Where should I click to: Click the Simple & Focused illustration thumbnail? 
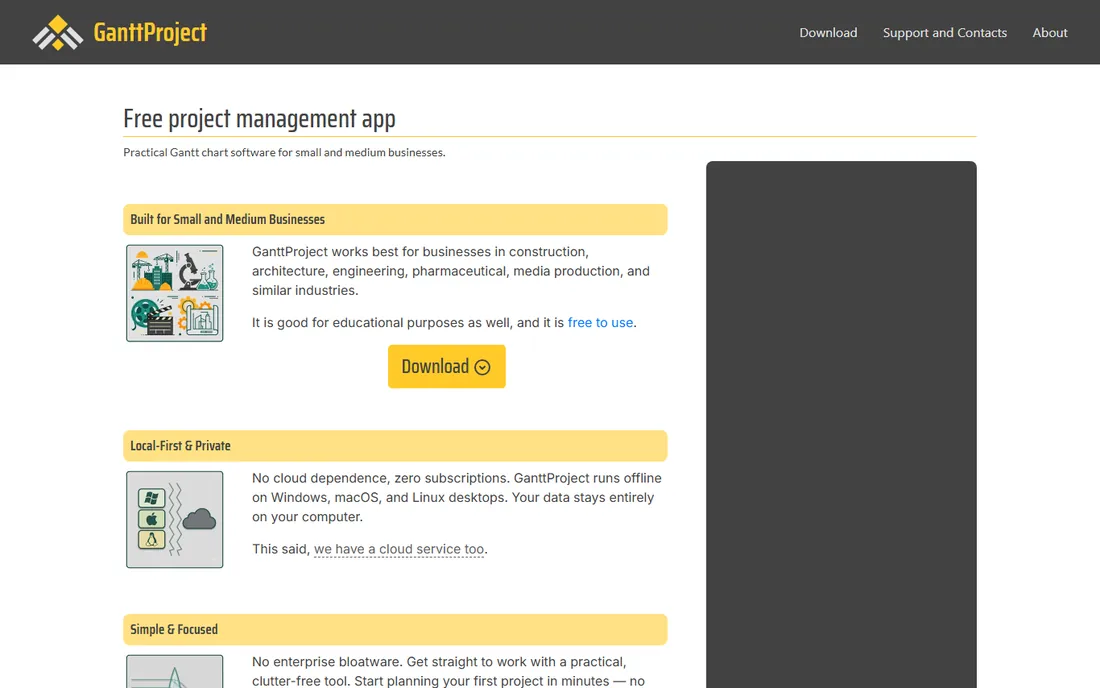tap(175, 671)
